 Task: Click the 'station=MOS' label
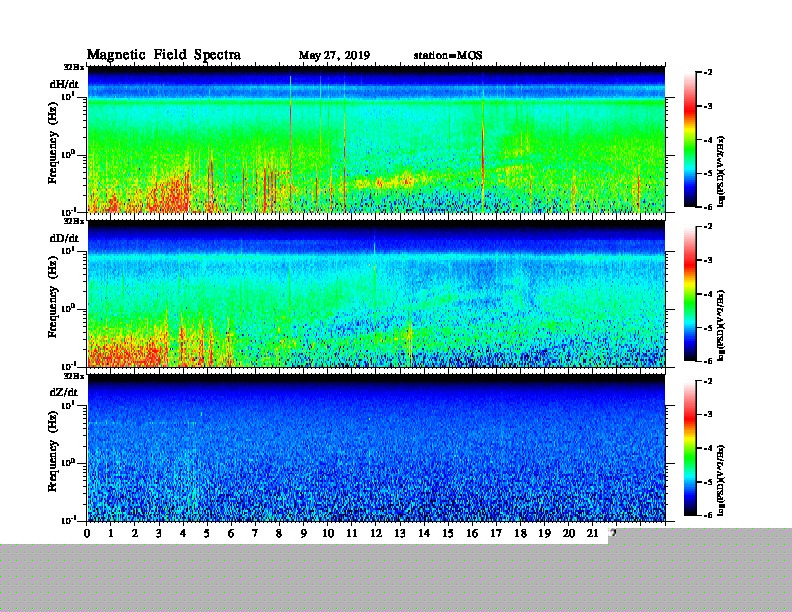tap(448, 56)
